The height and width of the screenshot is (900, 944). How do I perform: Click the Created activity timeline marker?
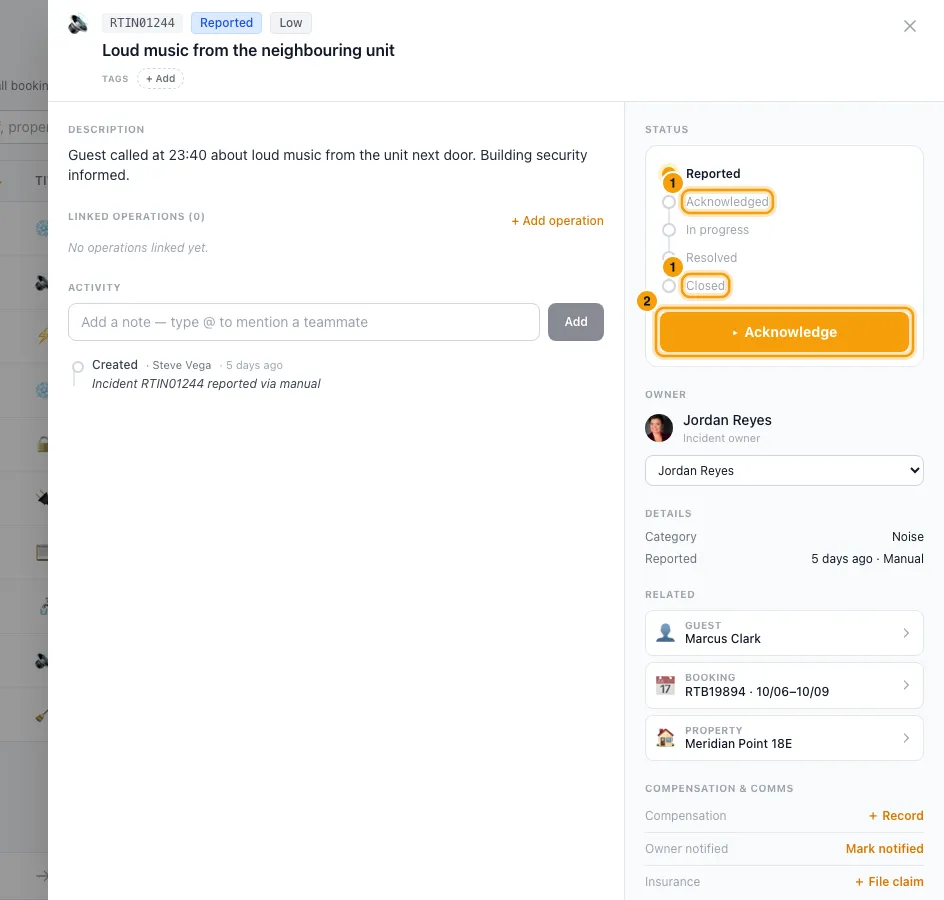click(x=78, y=367)
